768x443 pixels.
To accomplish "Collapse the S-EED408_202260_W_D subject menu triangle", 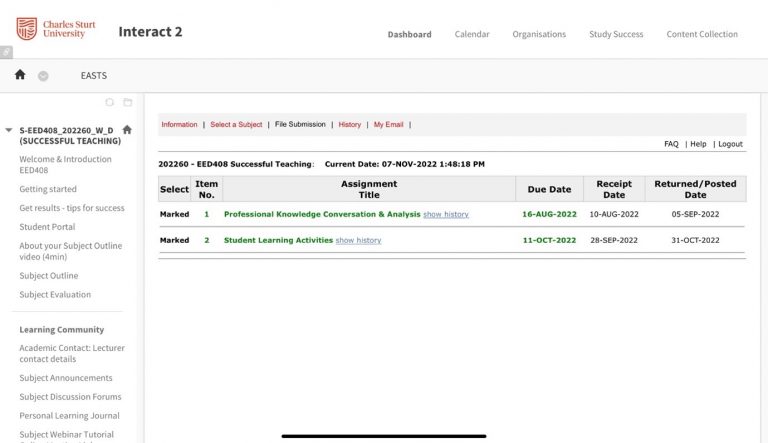I will click(x=9, y=130).
